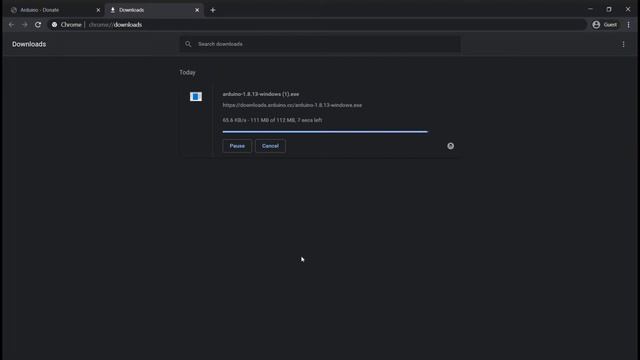This screenshot has width=640, height=360.
Task: Open the Guest profile menu
Action: point(605,25)
